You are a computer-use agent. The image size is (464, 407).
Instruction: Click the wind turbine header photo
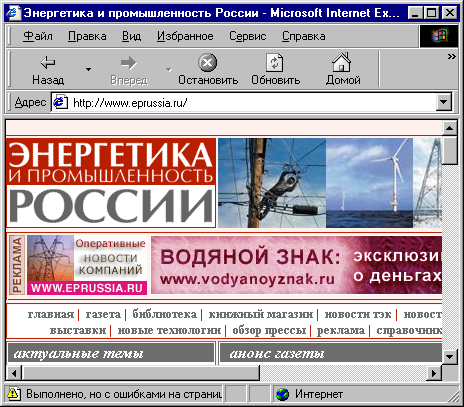369,183
